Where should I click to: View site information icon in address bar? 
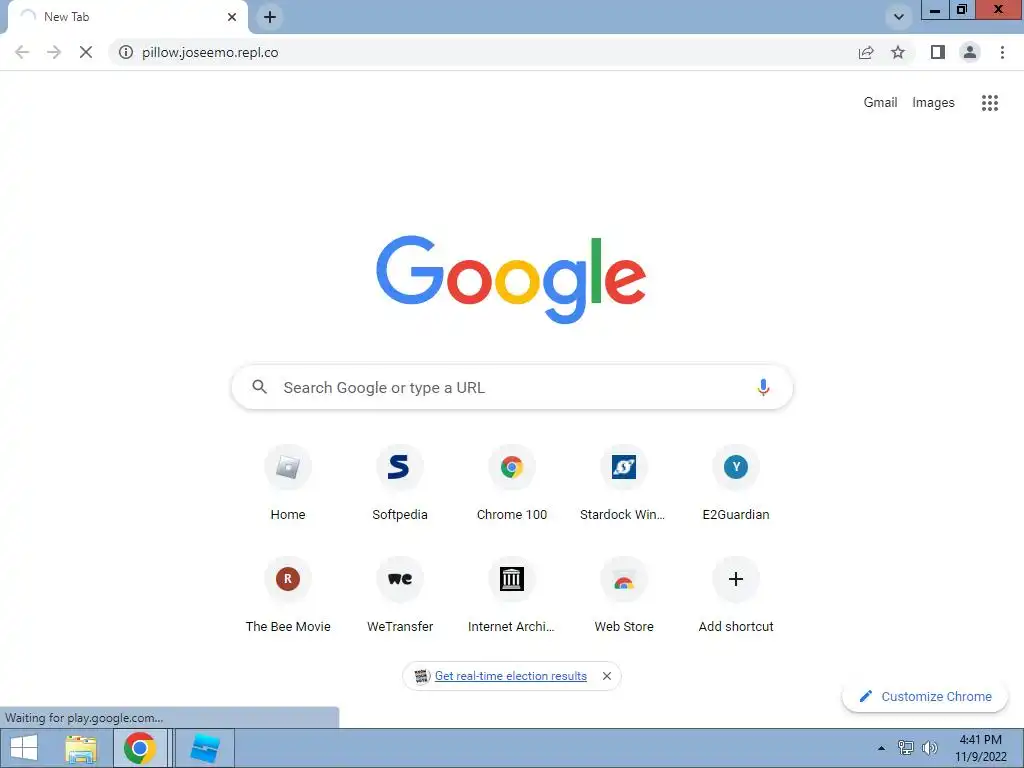[x=126, y=52]
